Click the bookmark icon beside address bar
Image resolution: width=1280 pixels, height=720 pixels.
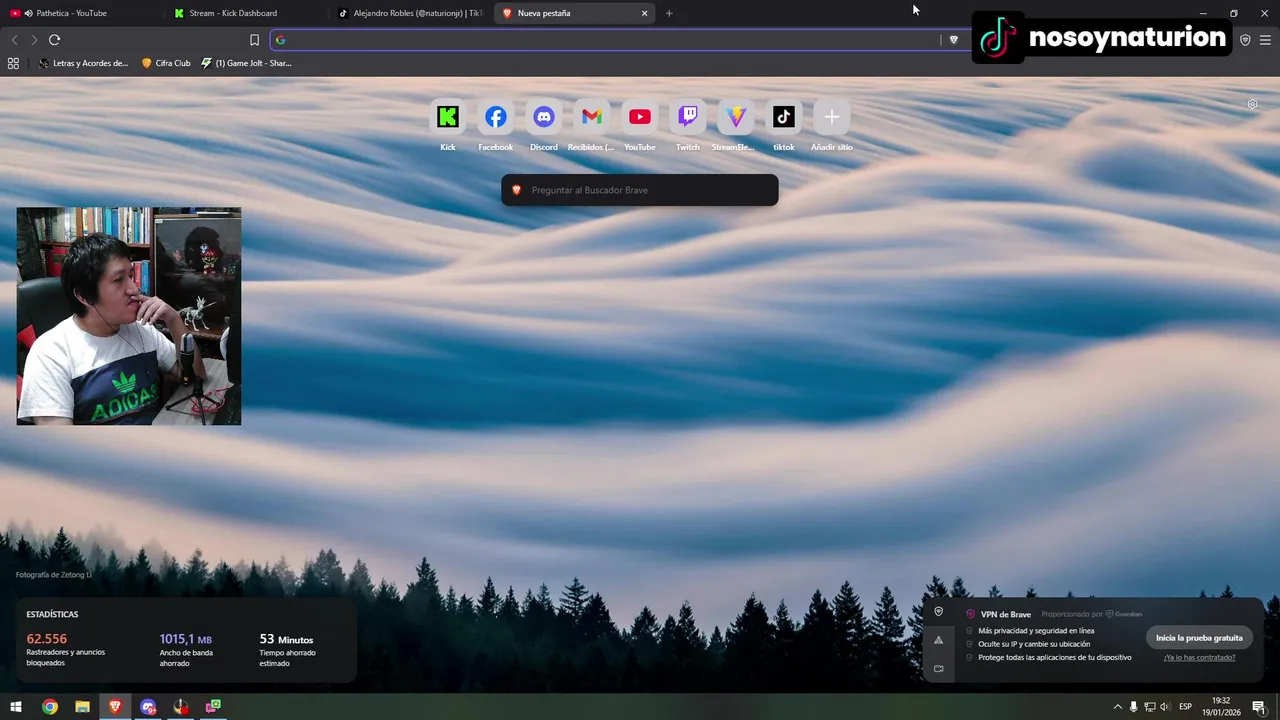(x=254, y=40)
